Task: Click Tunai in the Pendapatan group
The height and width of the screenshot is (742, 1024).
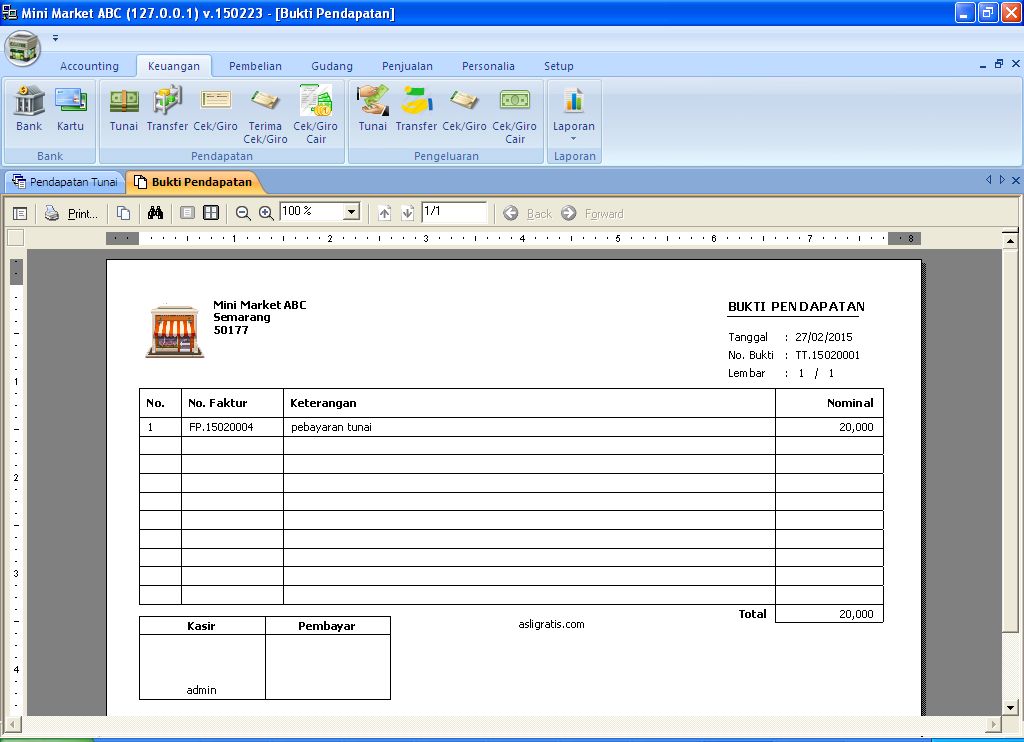Action: point(124,108)
